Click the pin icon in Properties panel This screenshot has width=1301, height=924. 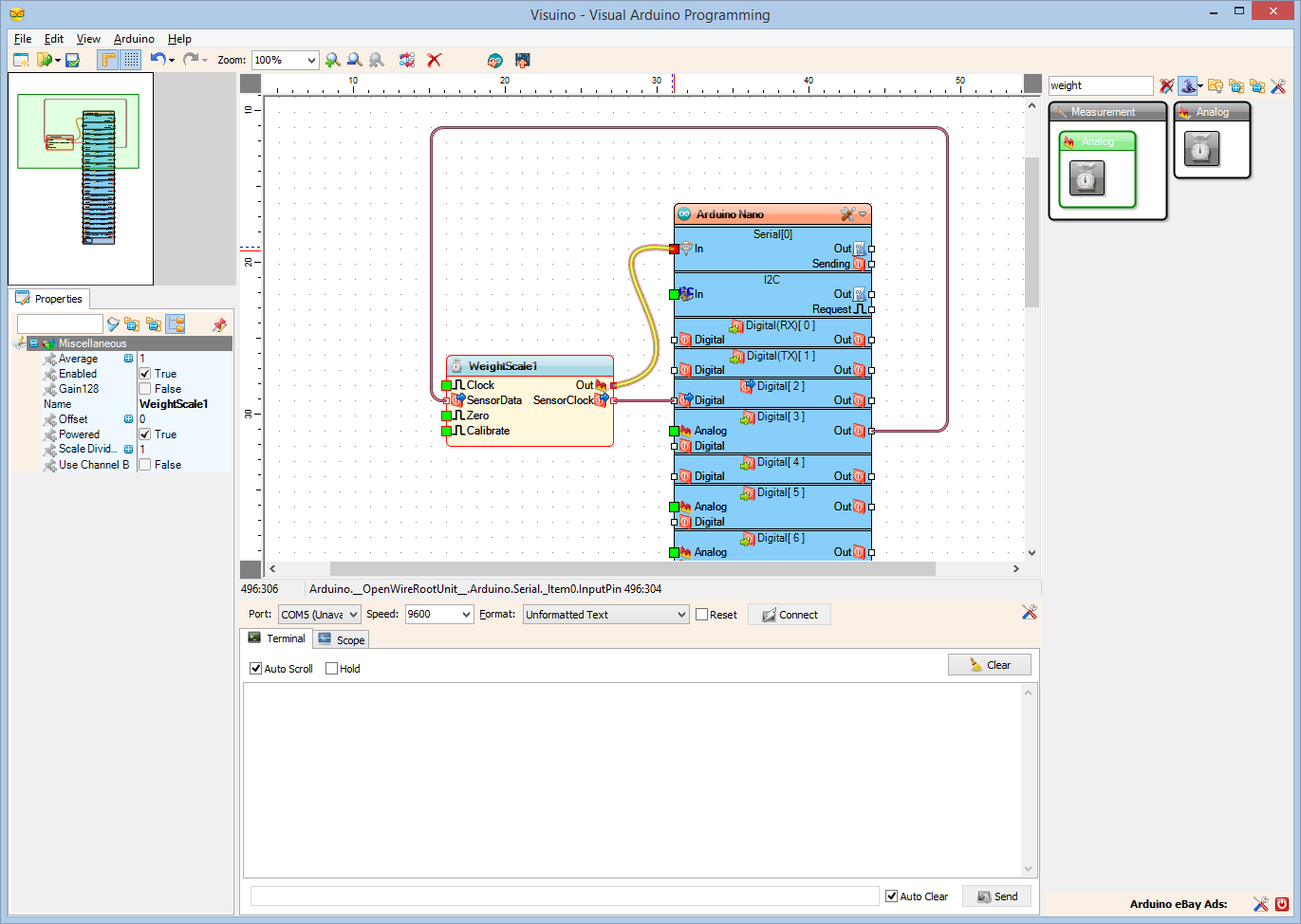click(219, 324)
